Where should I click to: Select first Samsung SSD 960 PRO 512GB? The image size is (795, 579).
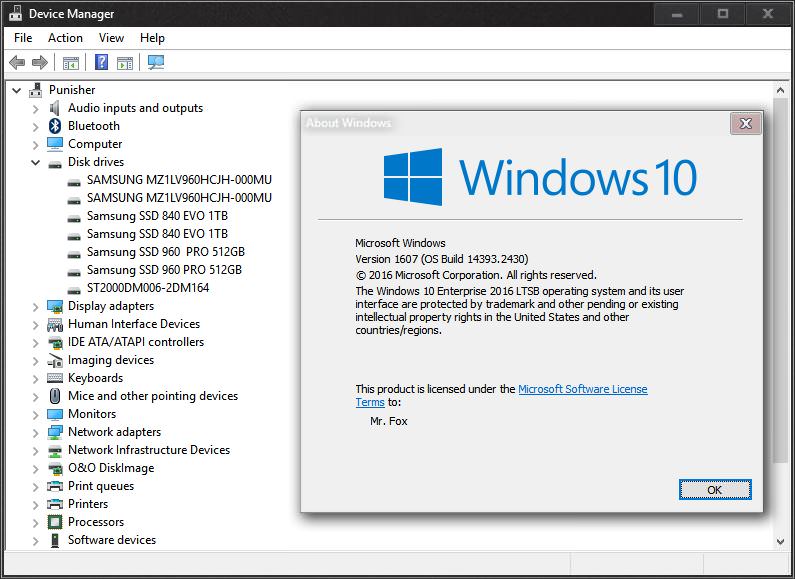[166, 252]
